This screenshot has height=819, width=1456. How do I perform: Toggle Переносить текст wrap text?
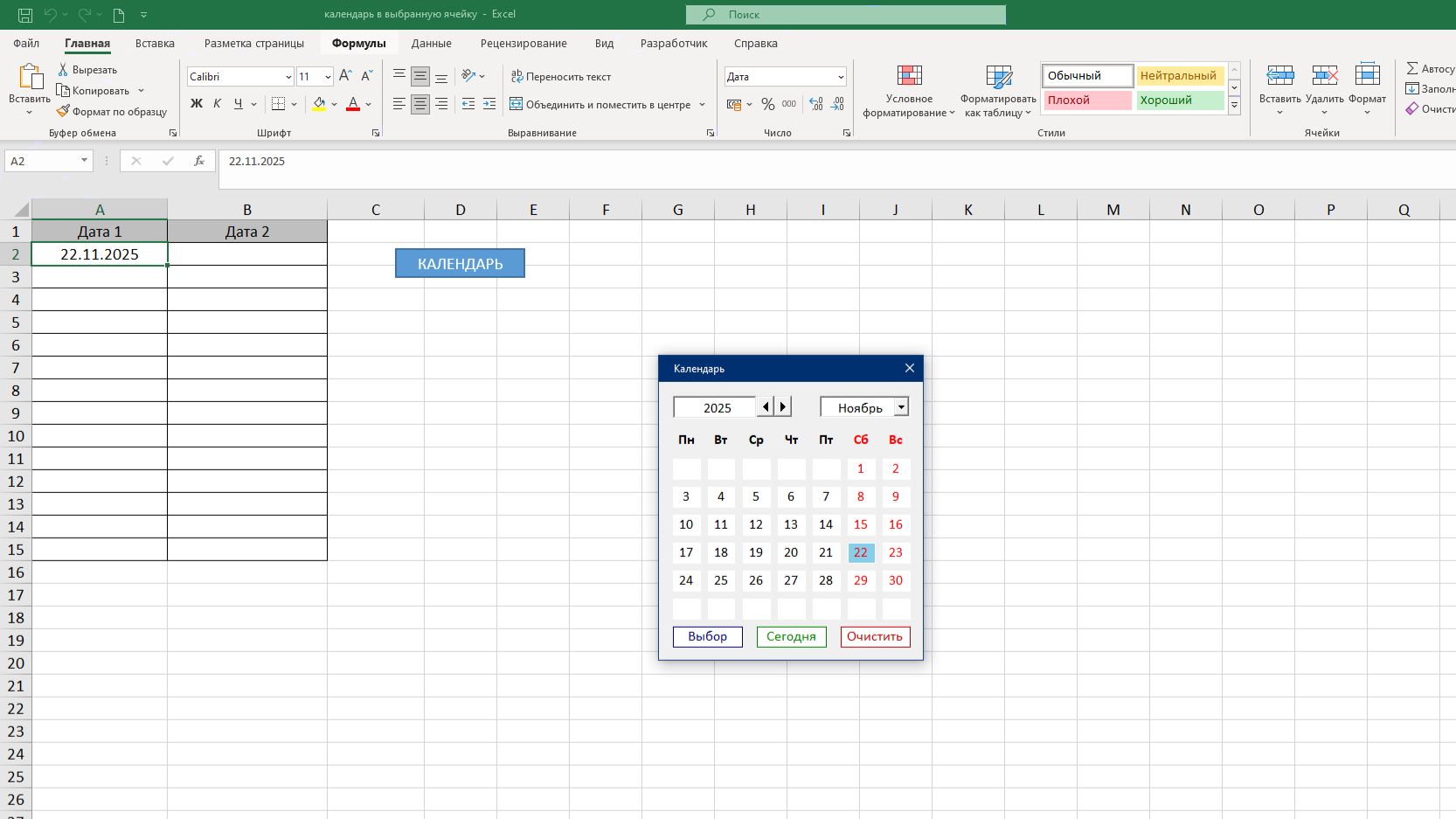tap(561, 77)
